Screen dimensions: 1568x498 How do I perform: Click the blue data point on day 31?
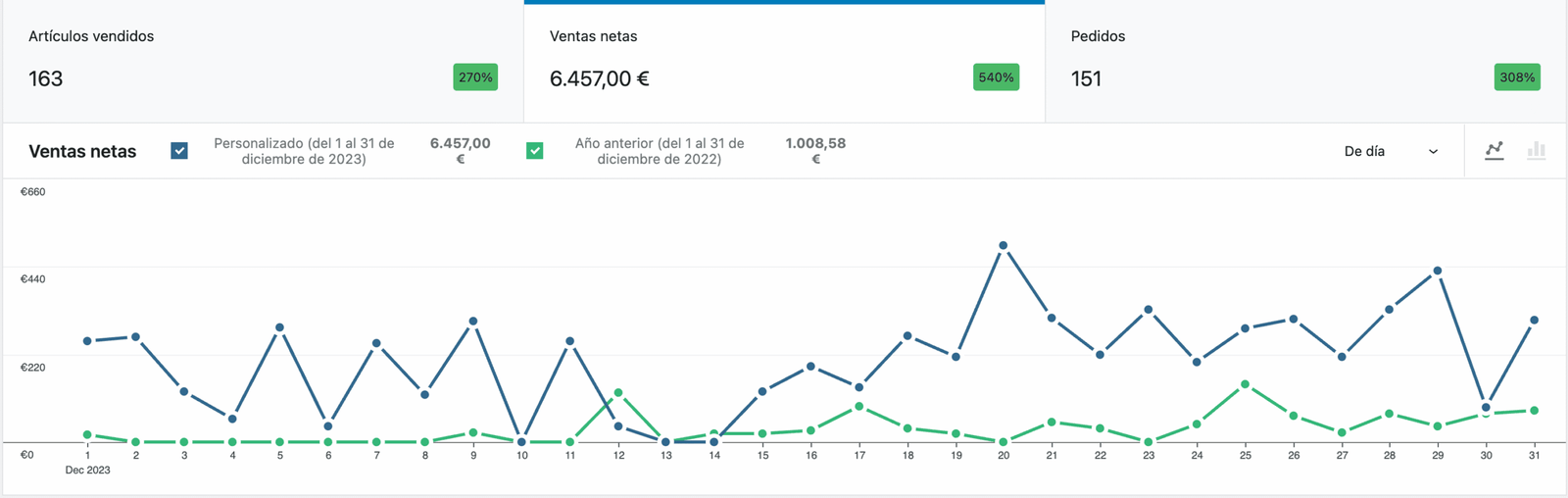pos(1534,321)
